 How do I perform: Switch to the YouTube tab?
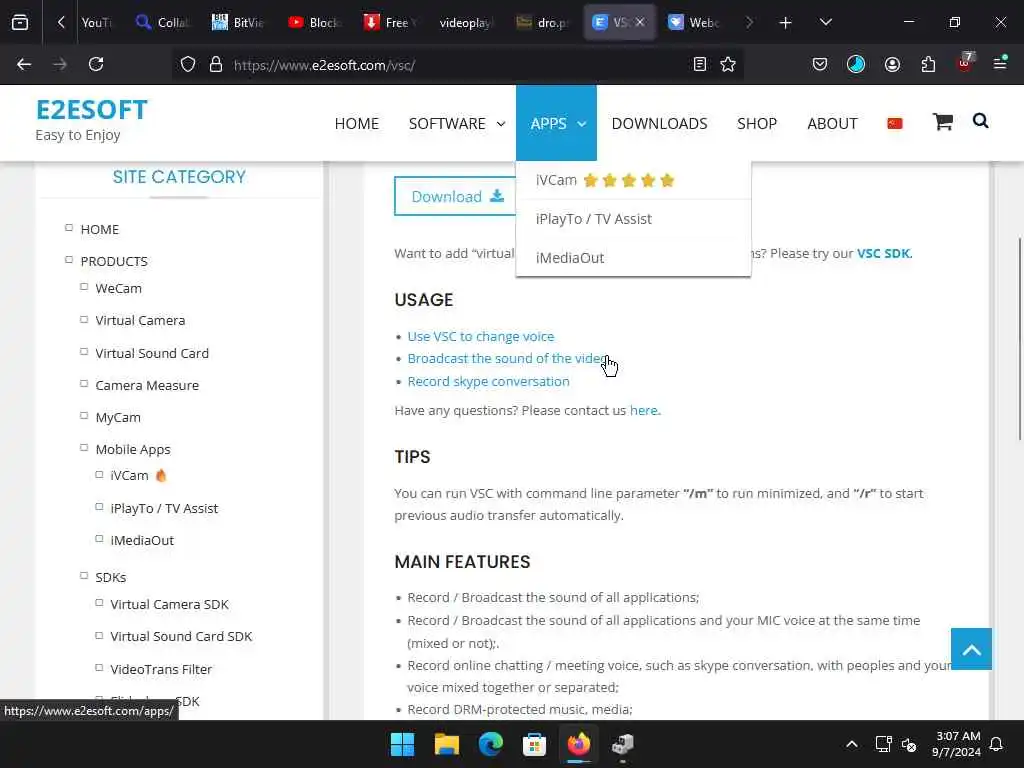96,22
